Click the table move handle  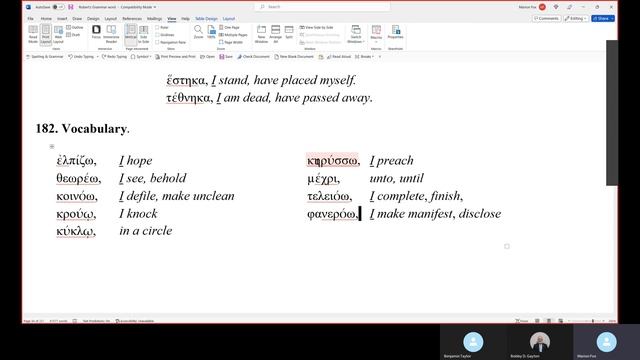pos(52,146)
